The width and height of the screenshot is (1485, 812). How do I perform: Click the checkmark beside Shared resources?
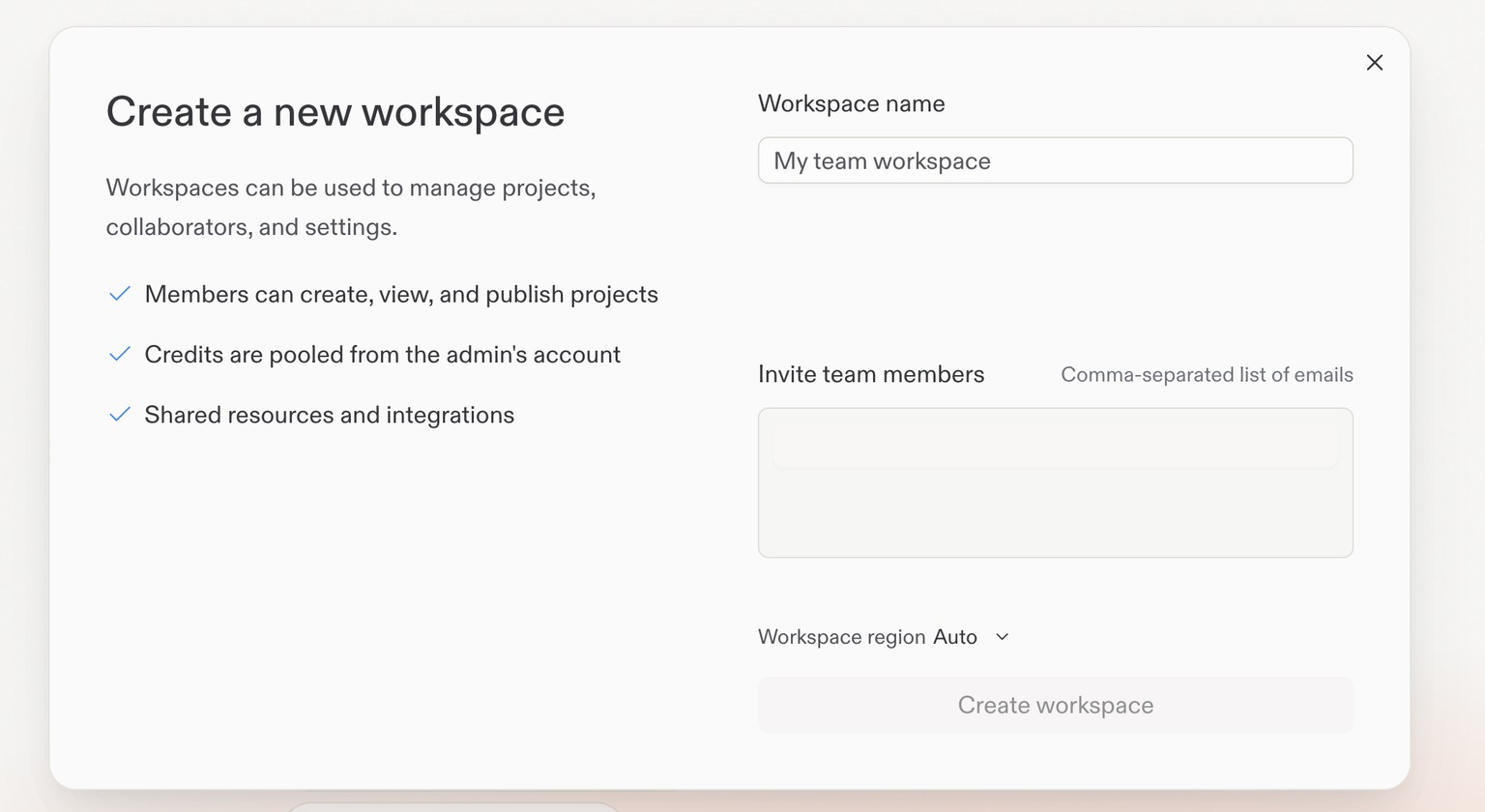point(120,415)
